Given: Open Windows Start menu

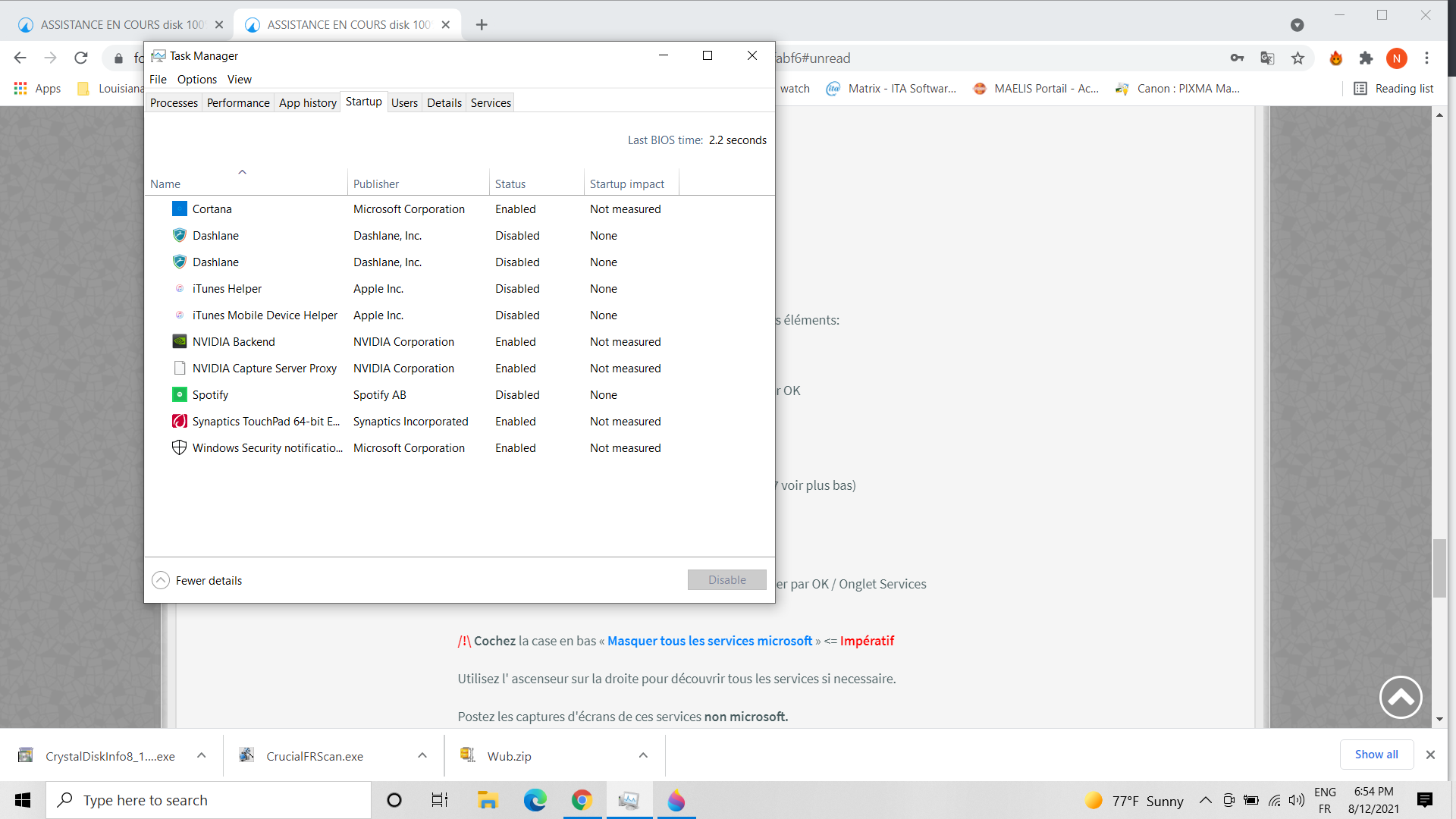Looking at the screenshot, I should coord(23,800).
